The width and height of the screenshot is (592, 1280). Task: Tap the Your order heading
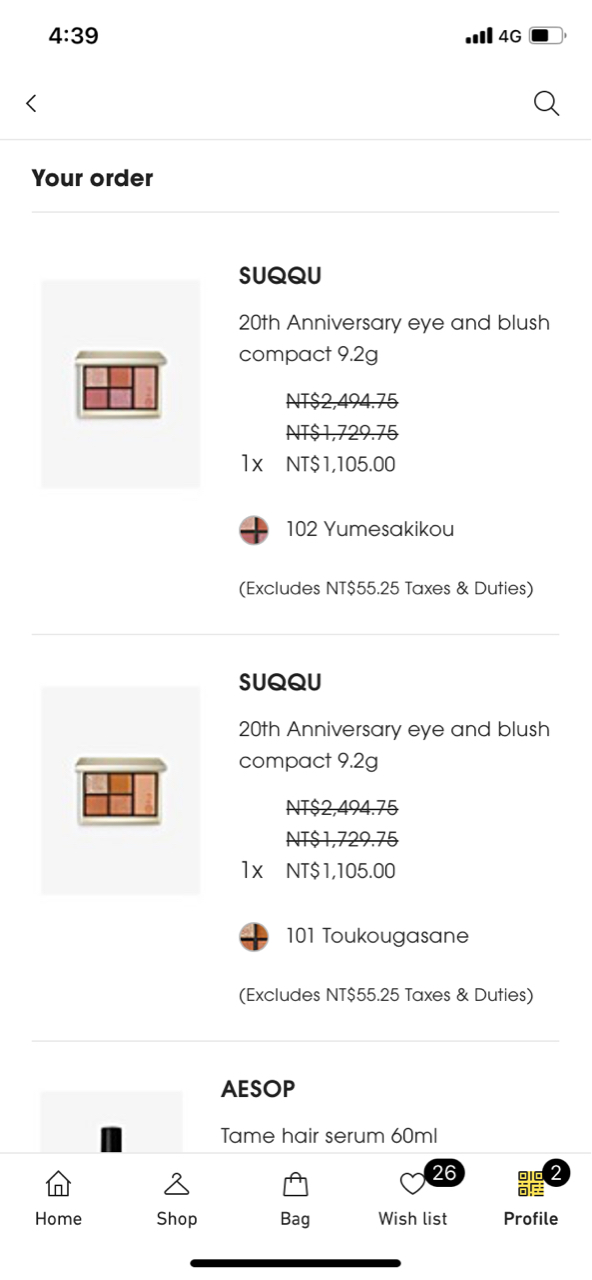(92, 178)
